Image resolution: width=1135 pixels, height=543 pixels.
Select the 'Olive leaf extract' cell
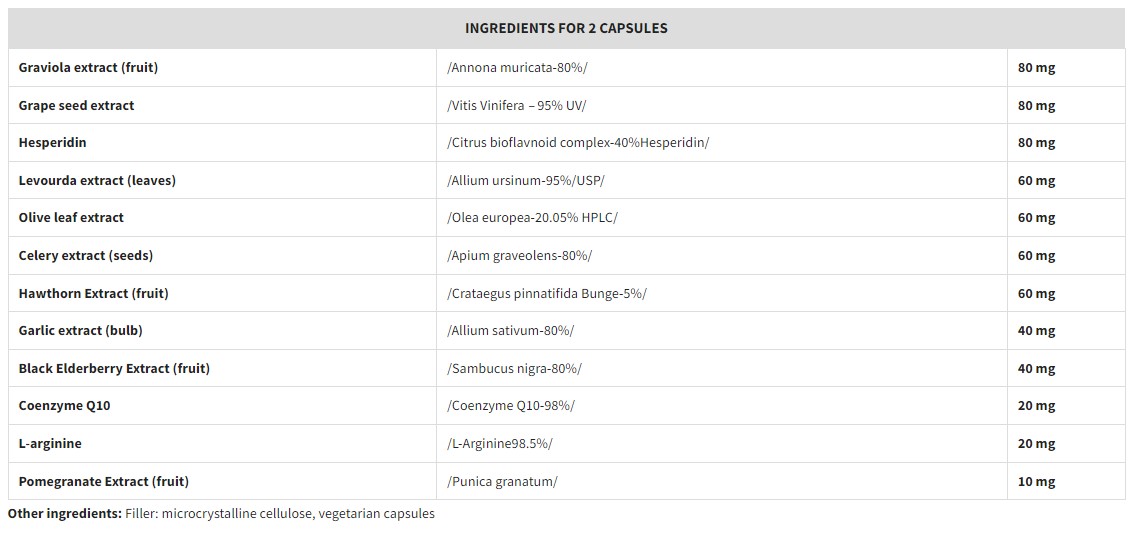(71, 218)
